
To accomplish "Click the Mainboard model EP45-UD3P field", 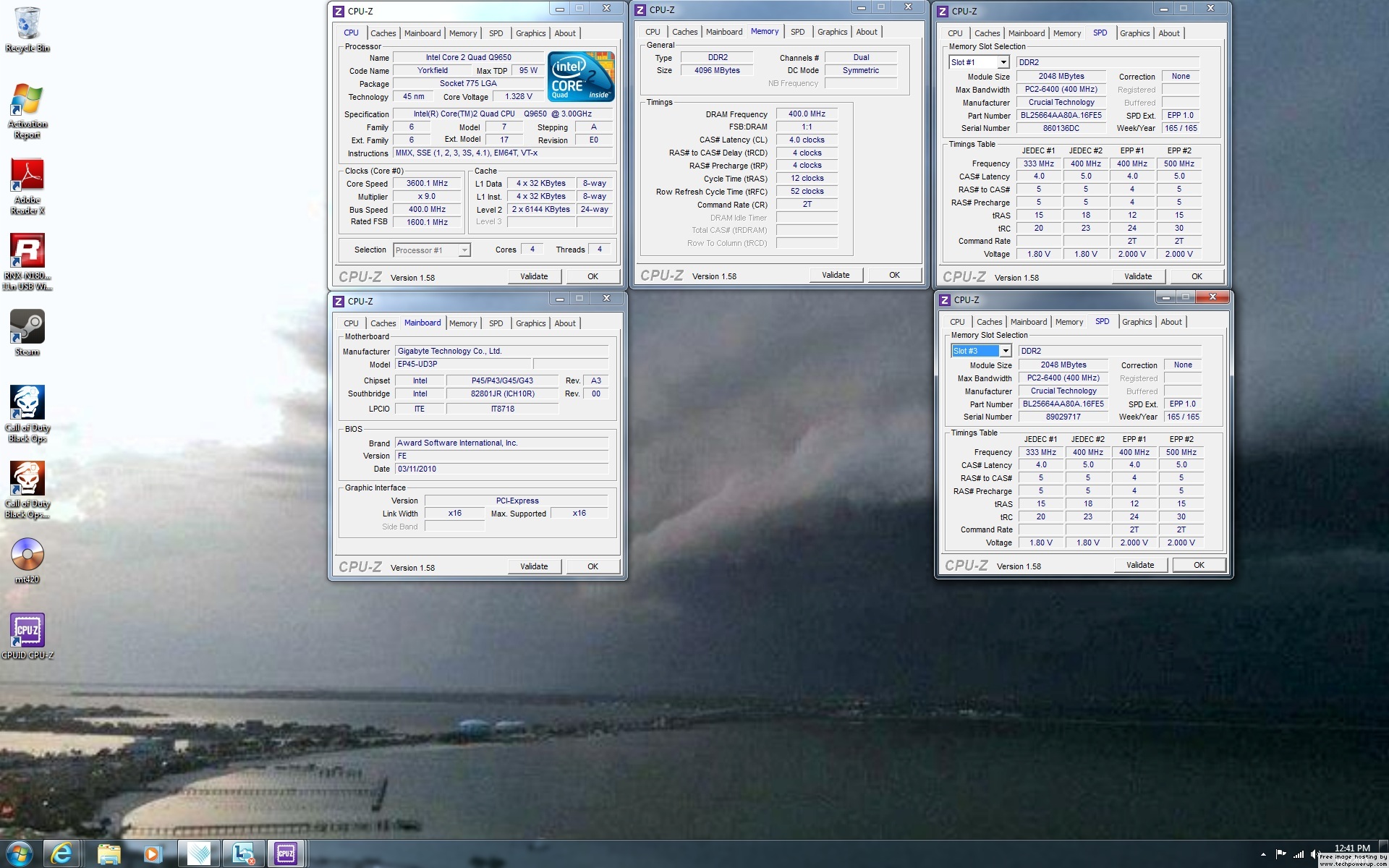I will click(x=462, y=365).
